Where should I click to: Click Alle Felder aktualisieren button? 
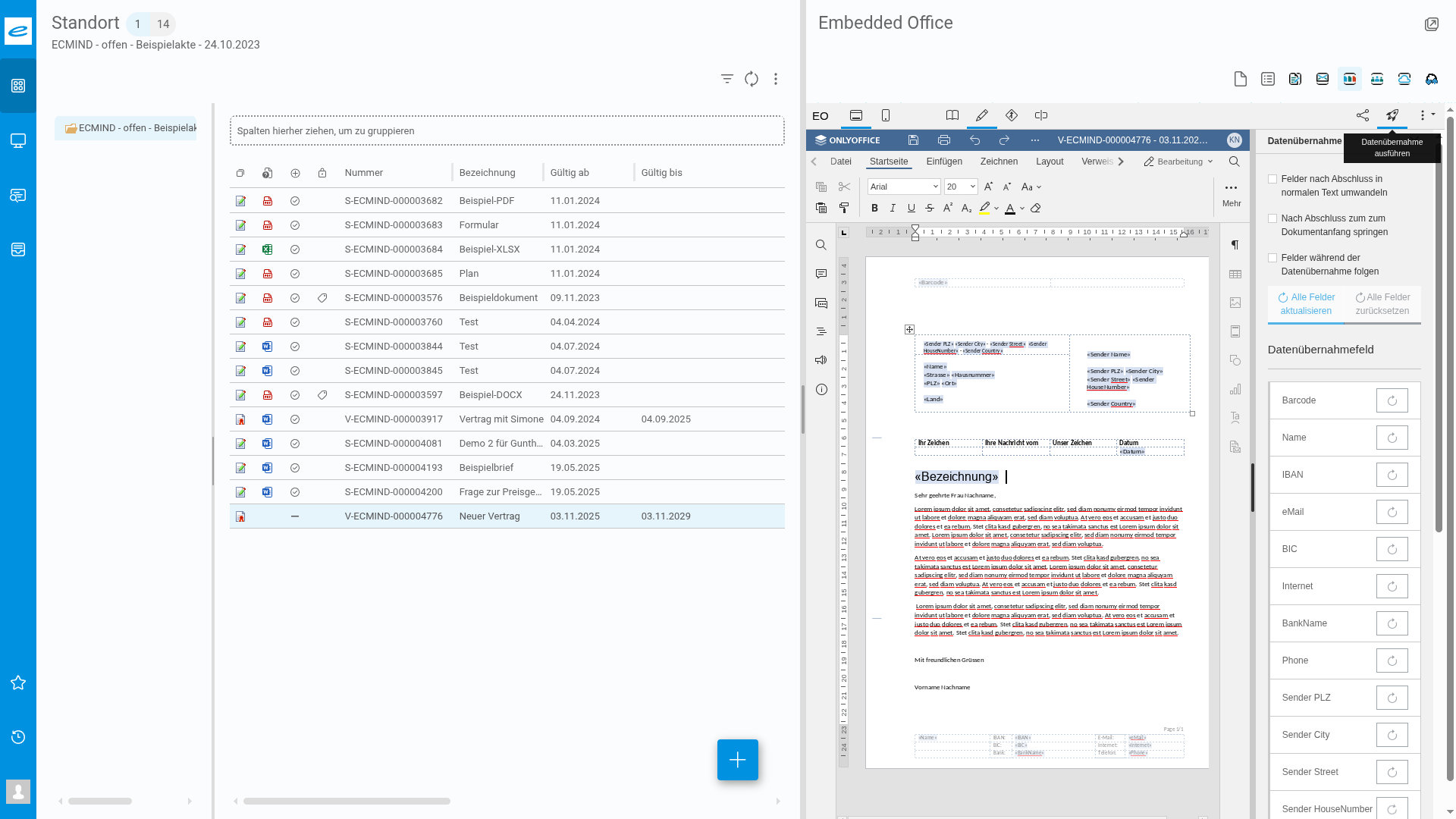point(1306,304)
